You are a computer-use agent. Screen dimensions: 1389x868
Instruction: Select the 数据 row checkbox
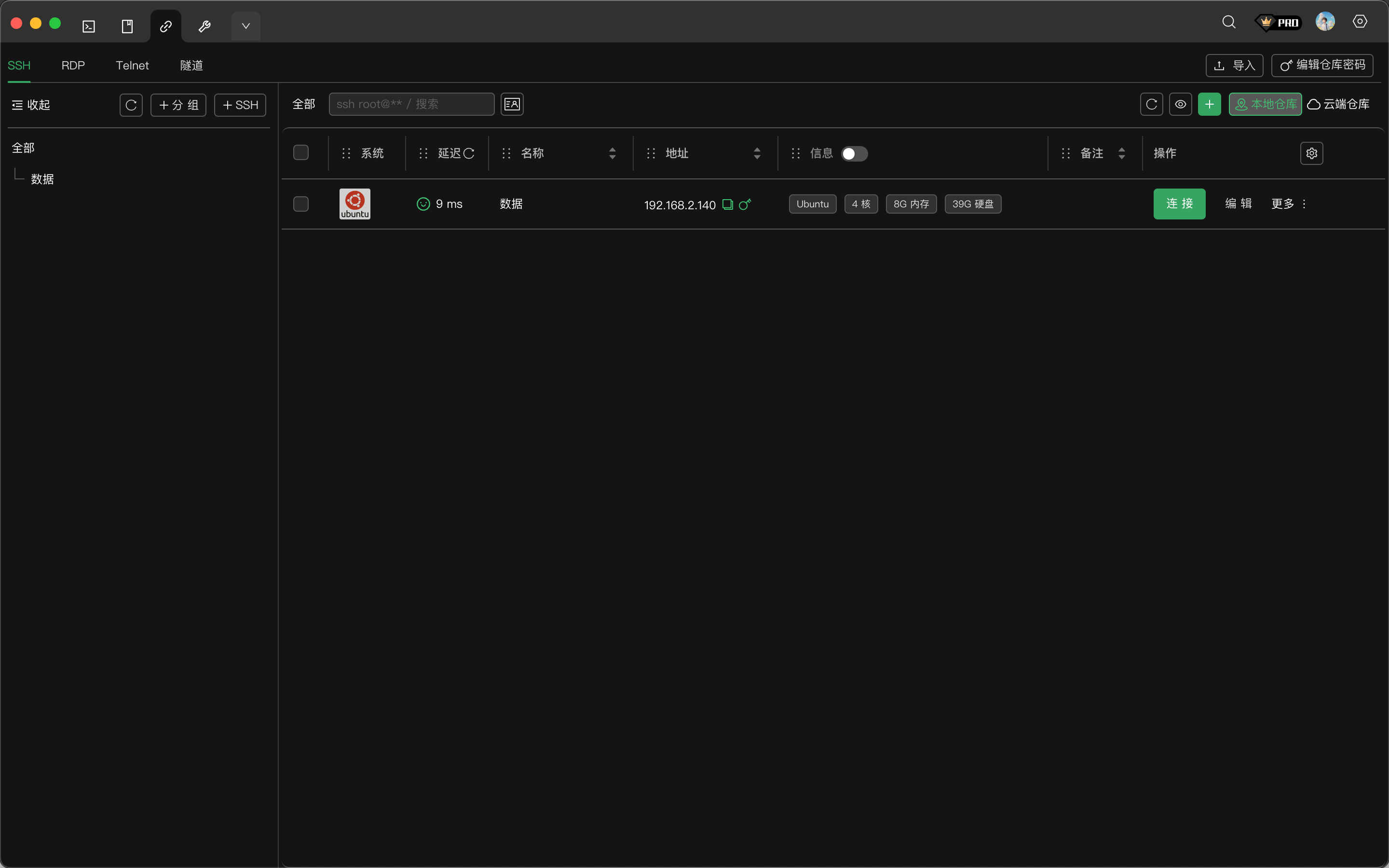pos(301,204)
